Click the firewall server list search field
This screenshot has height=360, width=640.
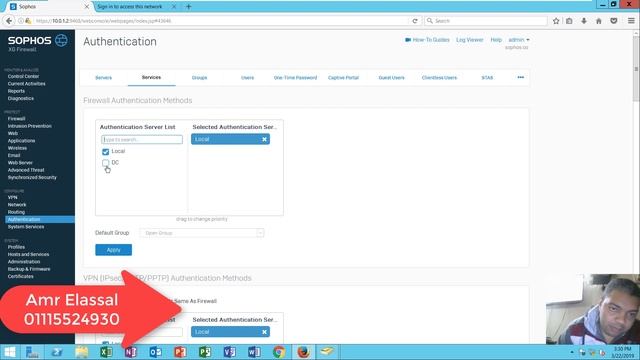coord(142,140)
